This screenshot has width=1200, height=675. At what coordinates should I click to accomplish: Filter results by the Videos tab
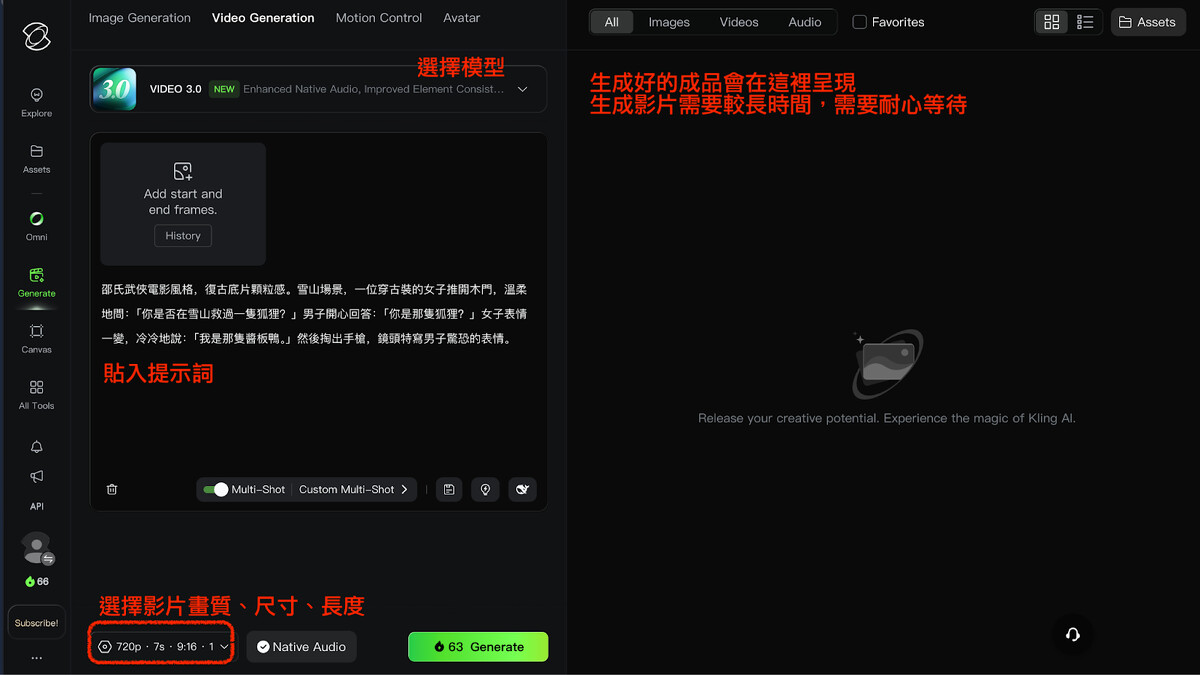738,22
